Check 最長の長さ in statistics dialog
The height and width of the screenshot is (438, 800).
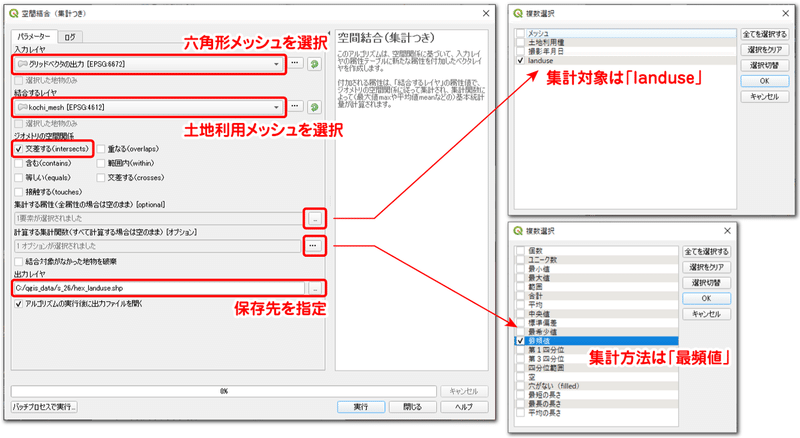coord(520,404)
